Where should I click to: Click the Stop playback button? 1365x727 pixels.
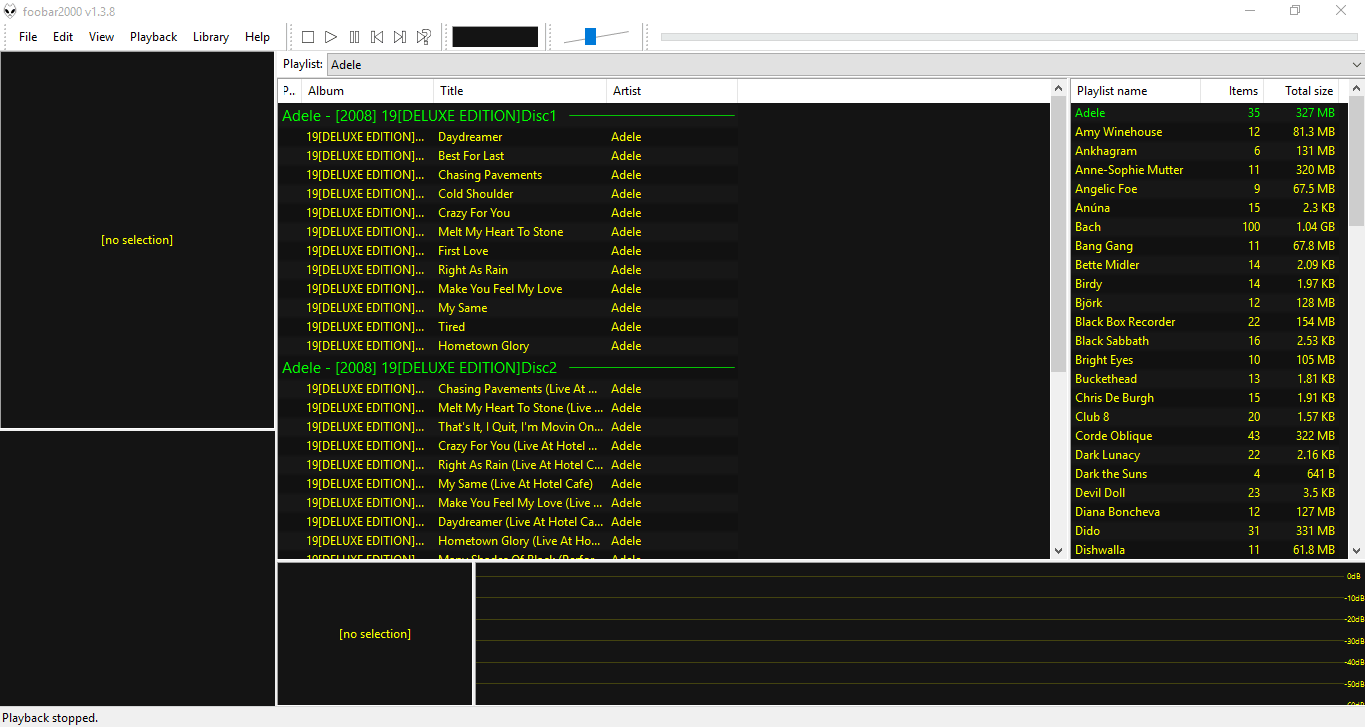[308, 37]
